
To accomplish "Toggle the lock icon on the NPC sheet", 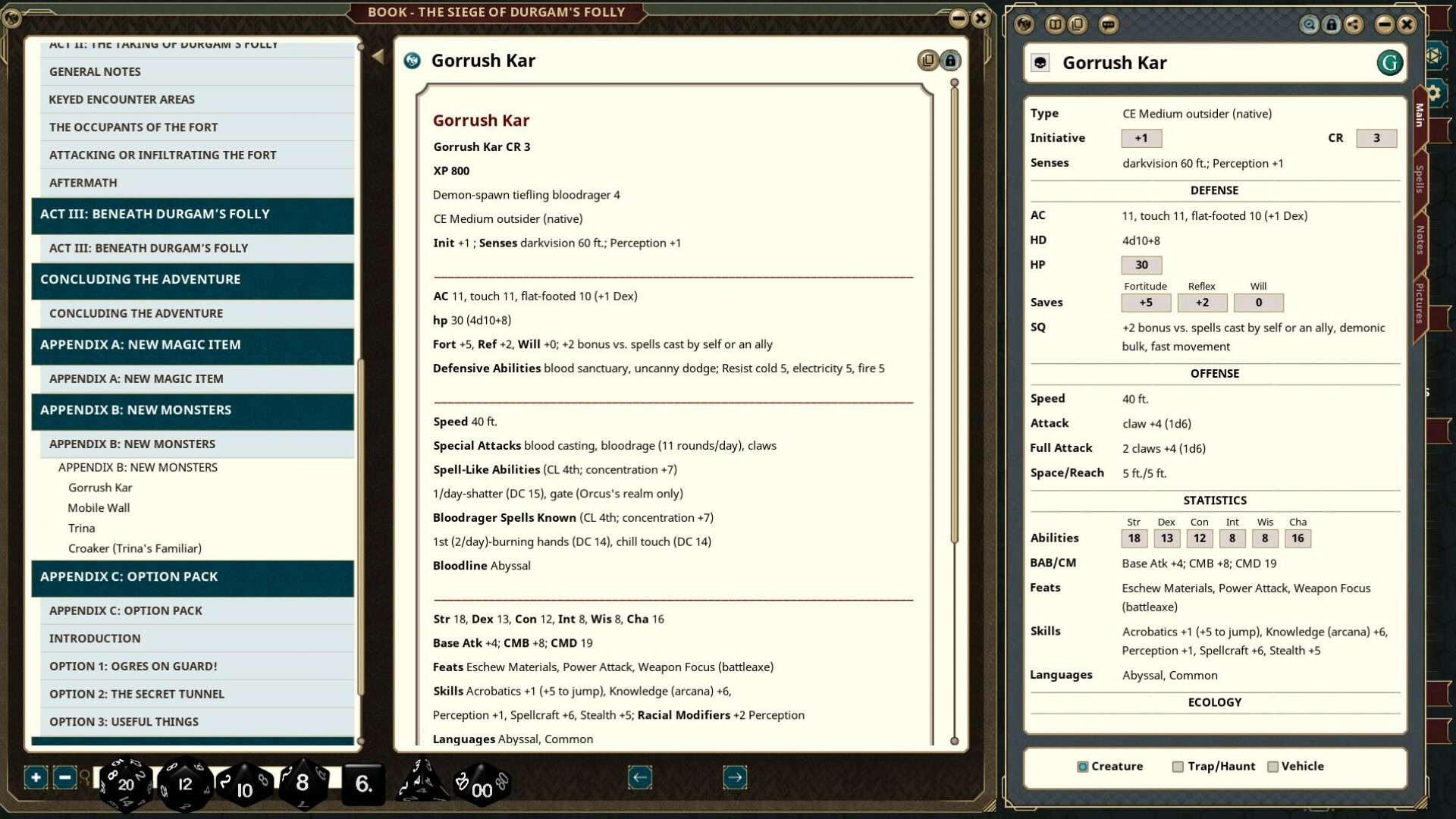I will point(1331,25).
